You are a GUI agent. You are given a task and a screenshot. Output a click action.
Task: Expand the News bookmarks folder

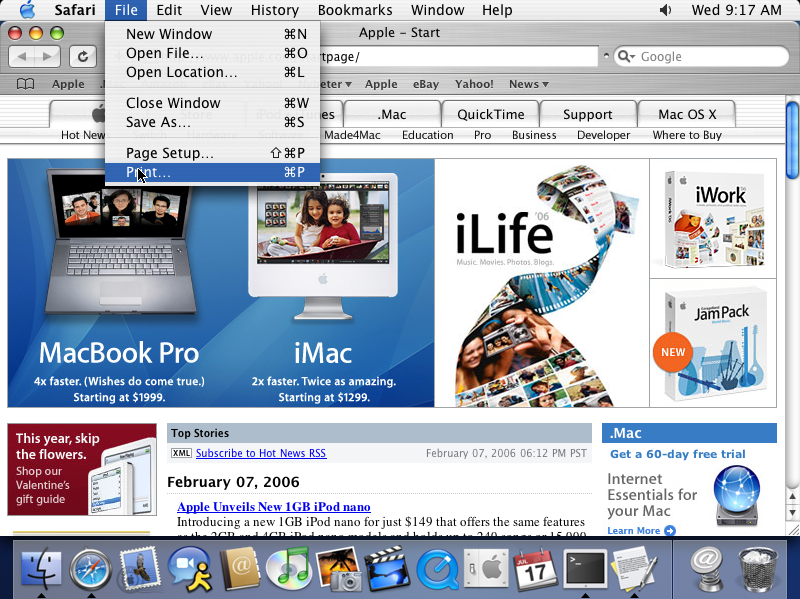tap(529, 84)
